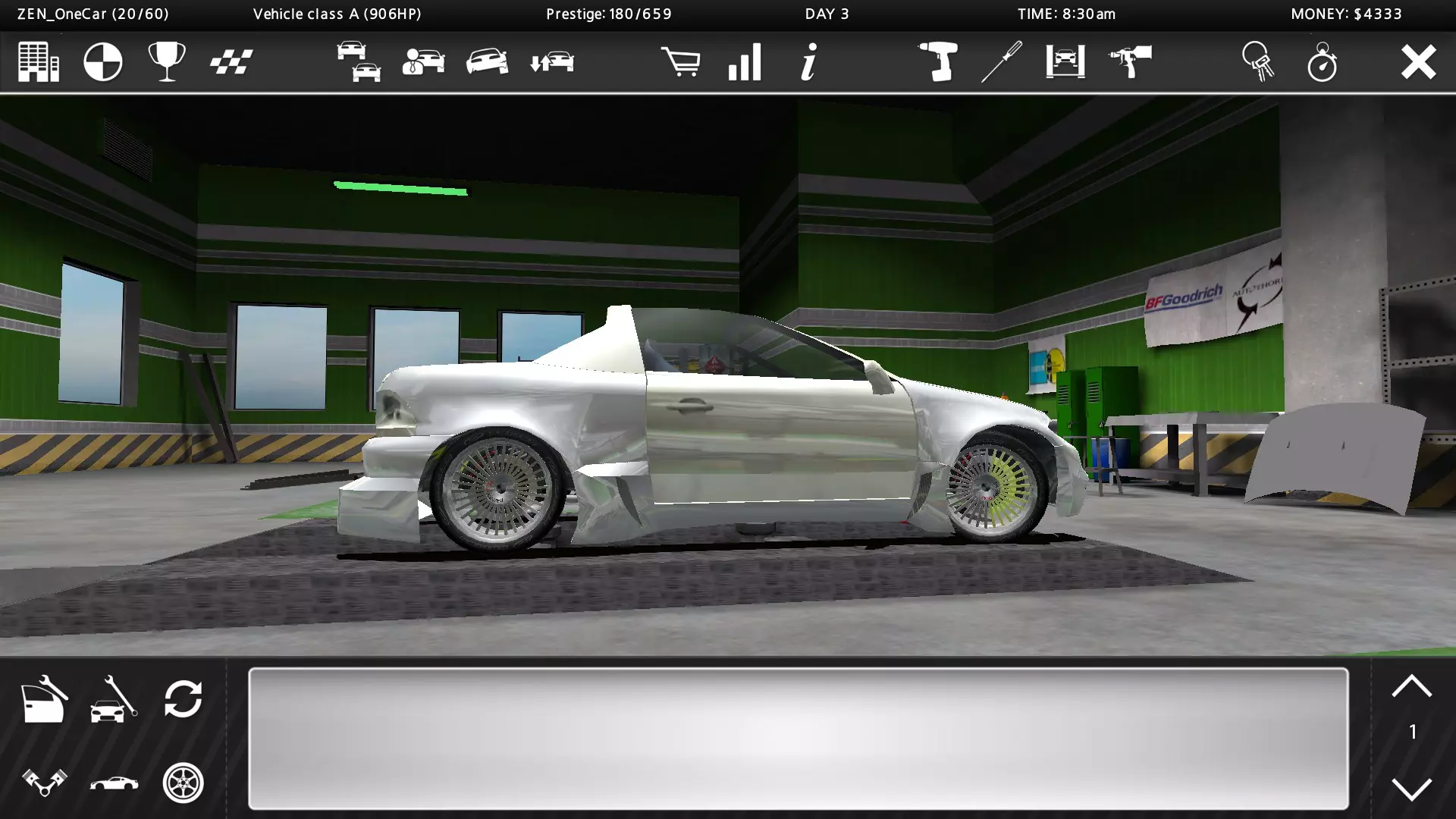Open the car lift icon
The width and height of the screenshot is (1456, 819).
coord(1065,62)
